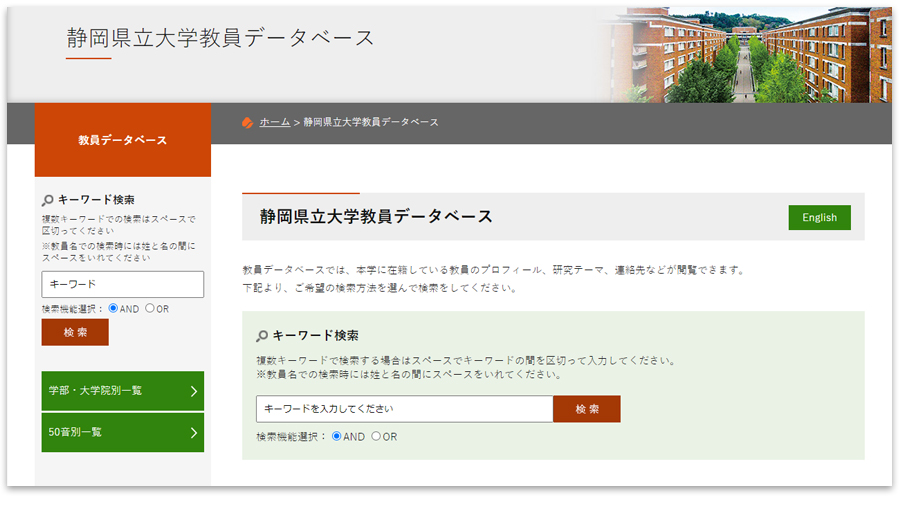The height and width of the screenshot is (510, 900).
Task: Click the main panel magnifier icon beside キーワード検索
Action: click(x=262, y=336)
